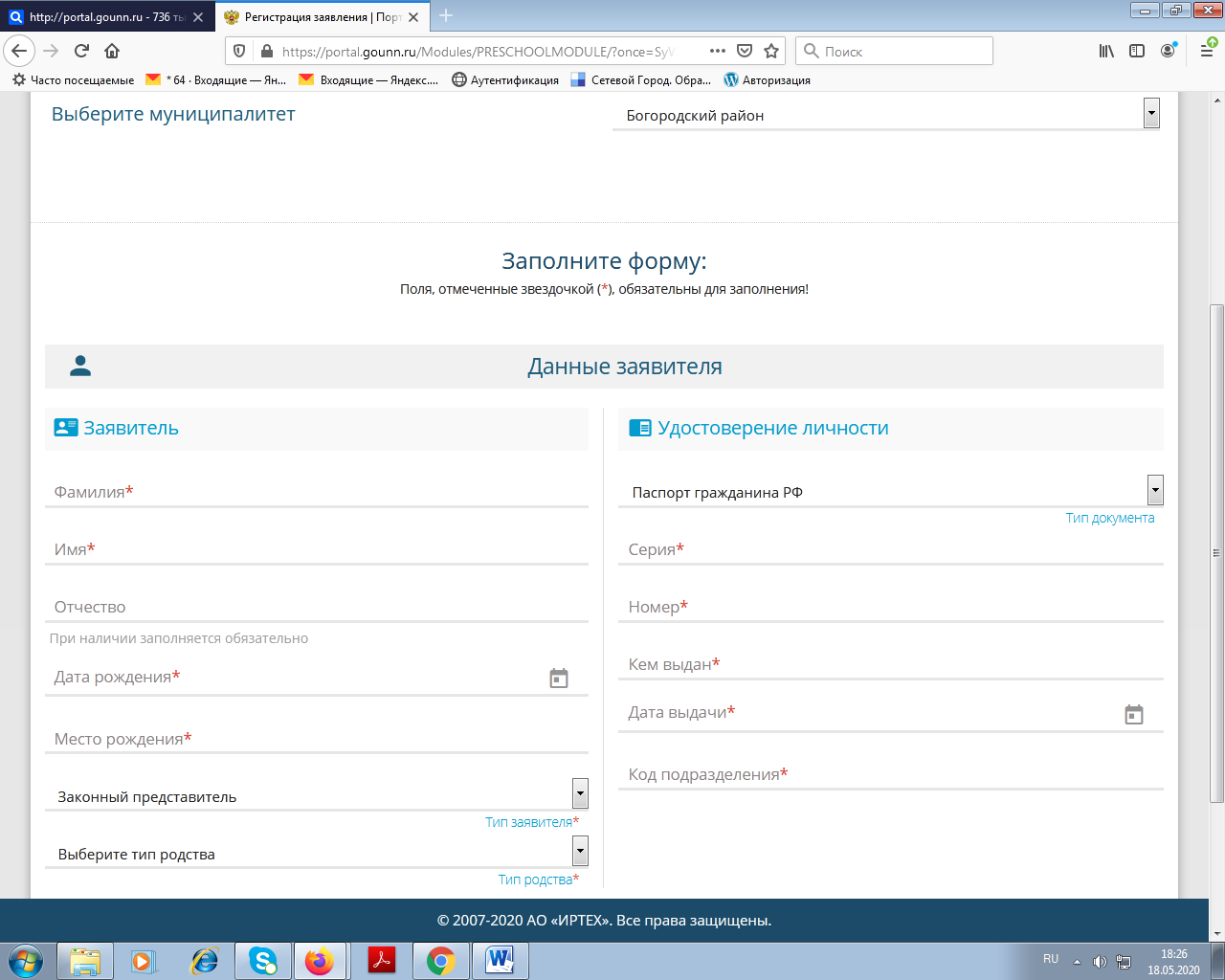Image resolution: width=1225 pixels, height=980 pixels.
Task: Open Adobe Reader from the taskbar
Action: (382, 961)
